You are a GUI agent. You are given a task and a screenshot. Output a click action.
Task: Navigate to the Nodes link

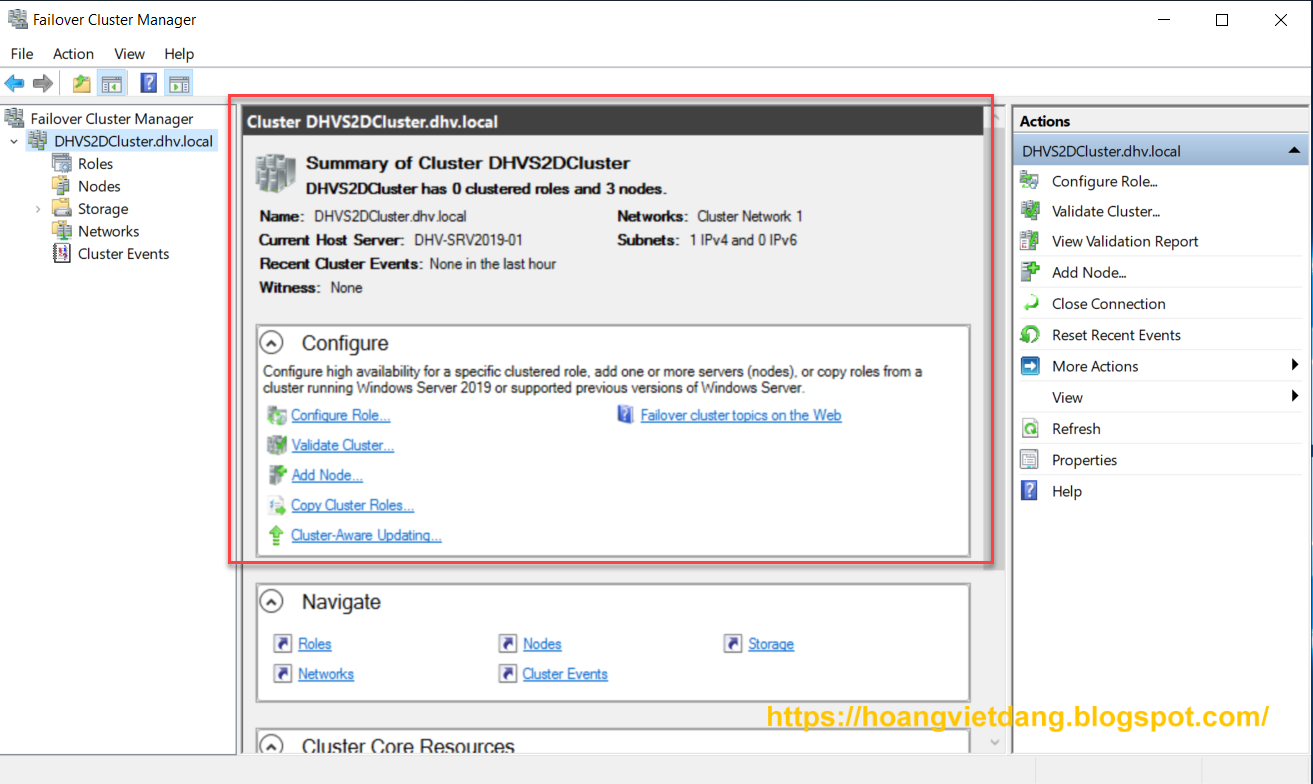point(542,644)
